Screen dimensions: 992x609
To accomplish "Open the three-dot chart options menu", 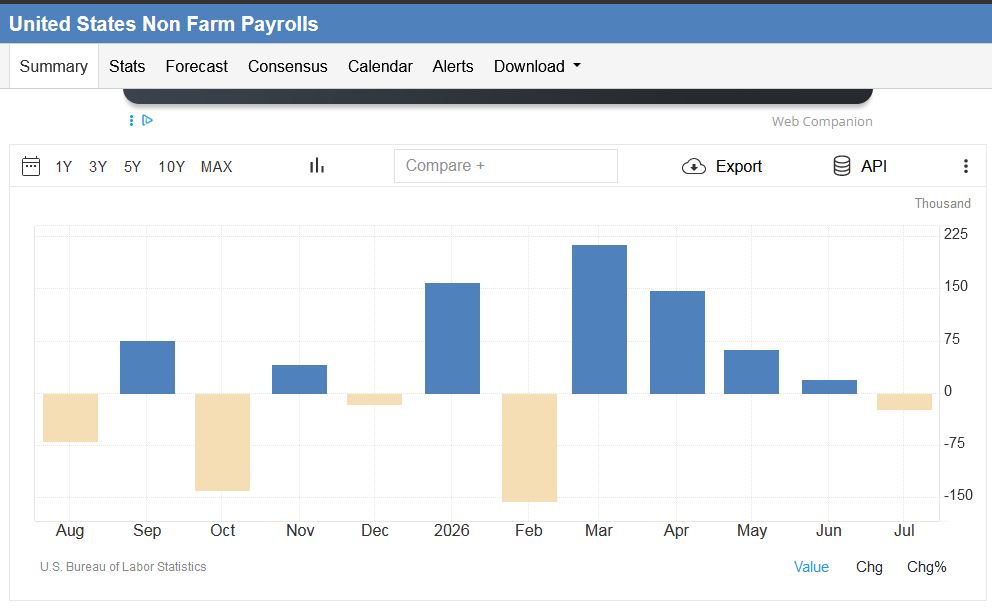I will [x=965, y=166].
